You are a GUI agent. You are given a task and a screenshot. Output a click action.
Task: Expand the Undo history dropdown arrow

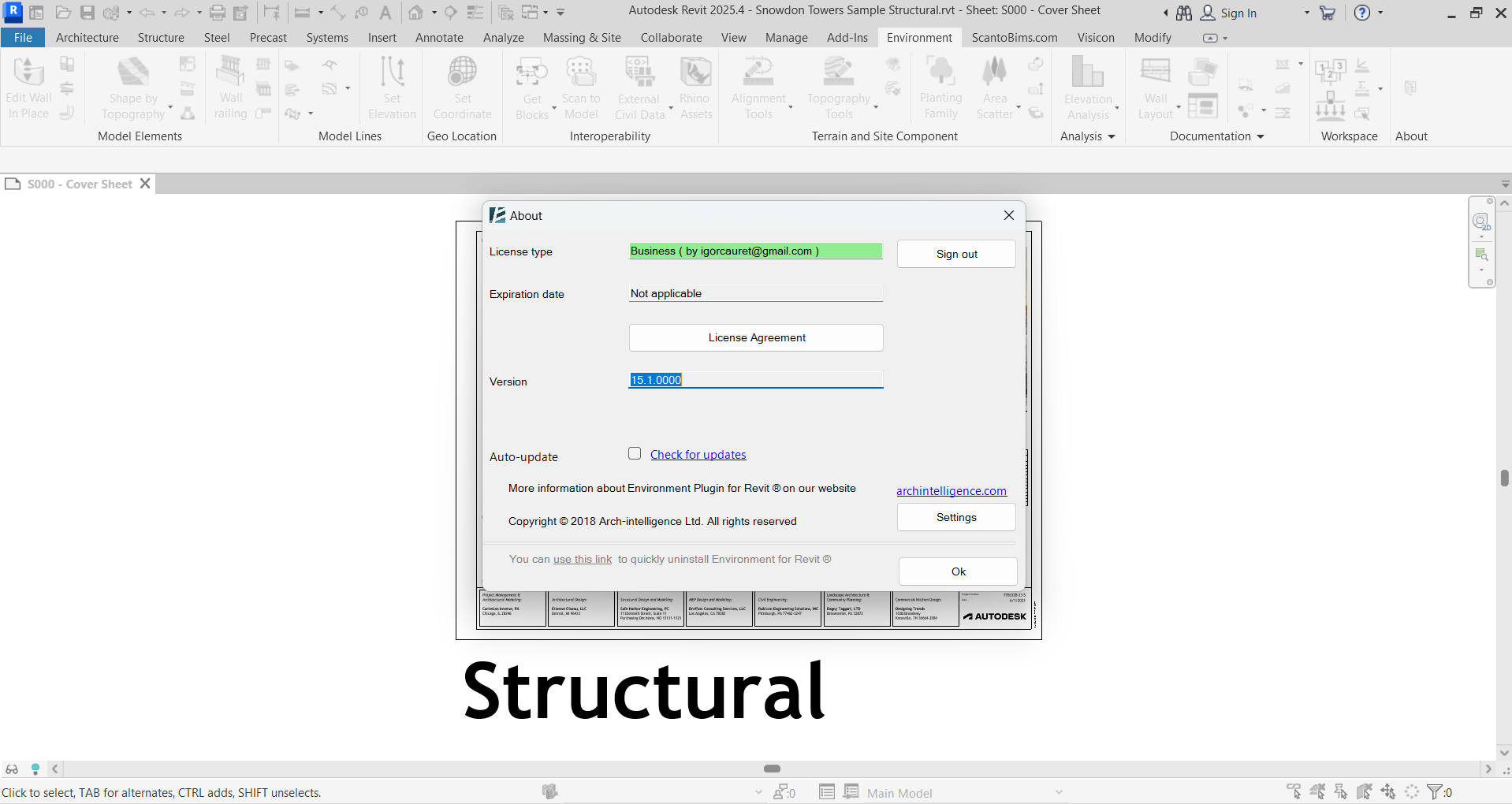[x=164, y=13]
